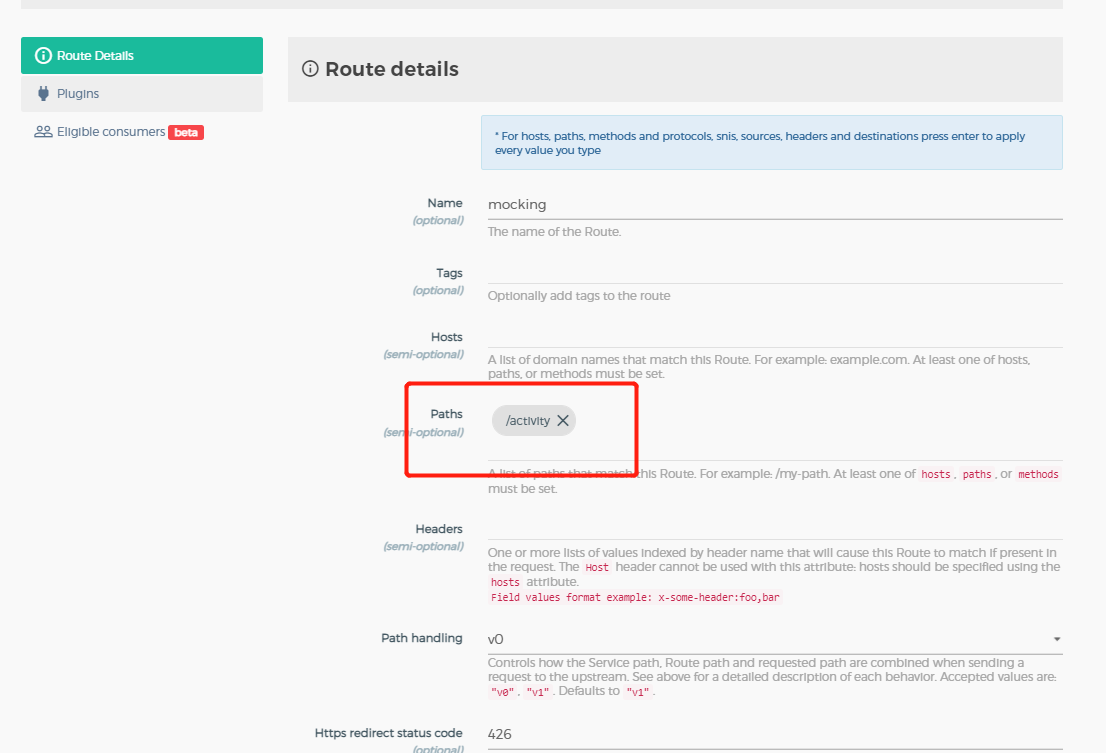
Task: Click the Https redirect status code field
Action: [x=774, y=734]
